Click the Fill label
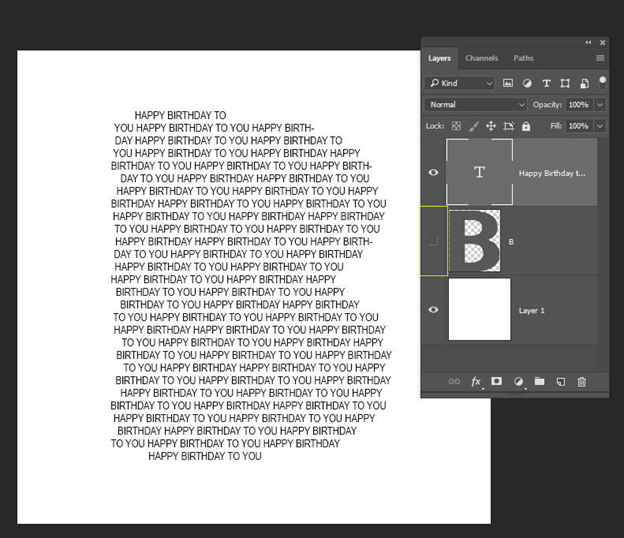This screenshot has width=624, height=538. pos(556,126)
